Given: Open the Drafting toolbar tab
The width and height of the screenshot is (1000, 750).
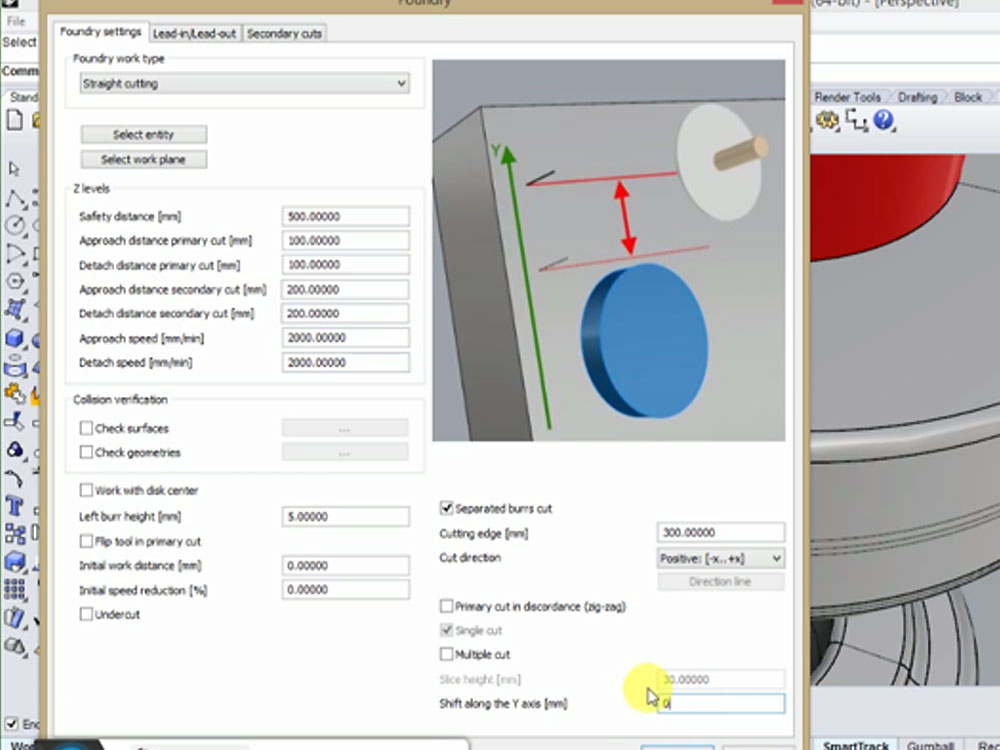Looking at the screenshot, I should 917,97.
